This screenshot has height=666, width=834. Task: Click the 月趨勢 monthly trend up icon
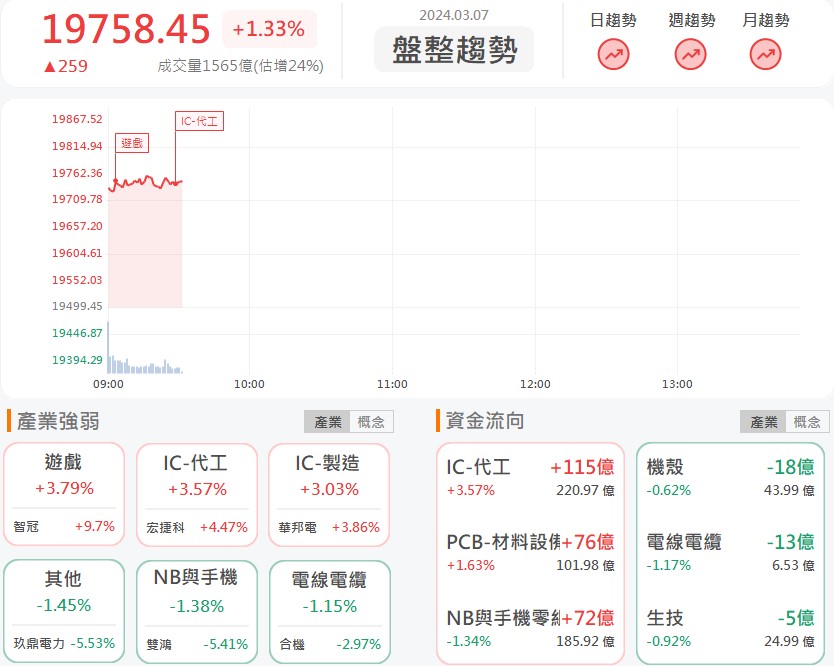pos(765,54)
